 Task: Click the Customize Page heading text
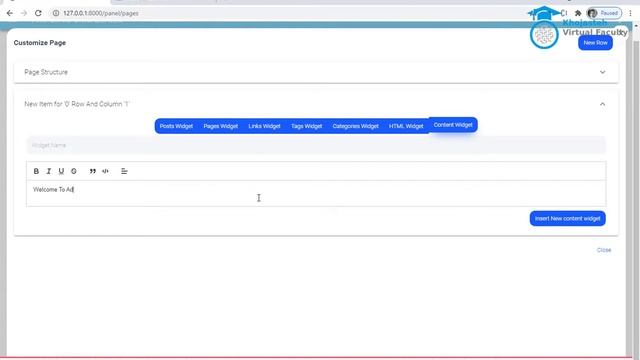[x=40, y=43]
